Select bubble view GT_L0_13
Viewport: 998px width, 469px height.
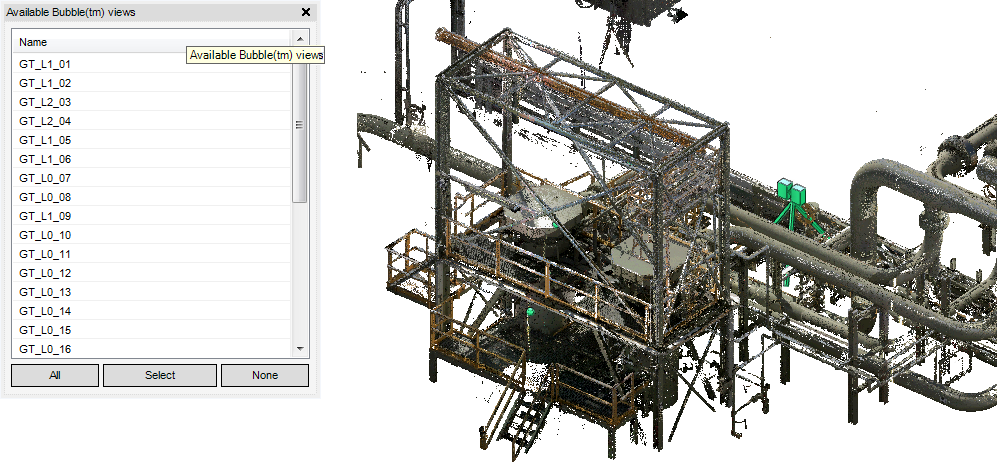(151, 292)
